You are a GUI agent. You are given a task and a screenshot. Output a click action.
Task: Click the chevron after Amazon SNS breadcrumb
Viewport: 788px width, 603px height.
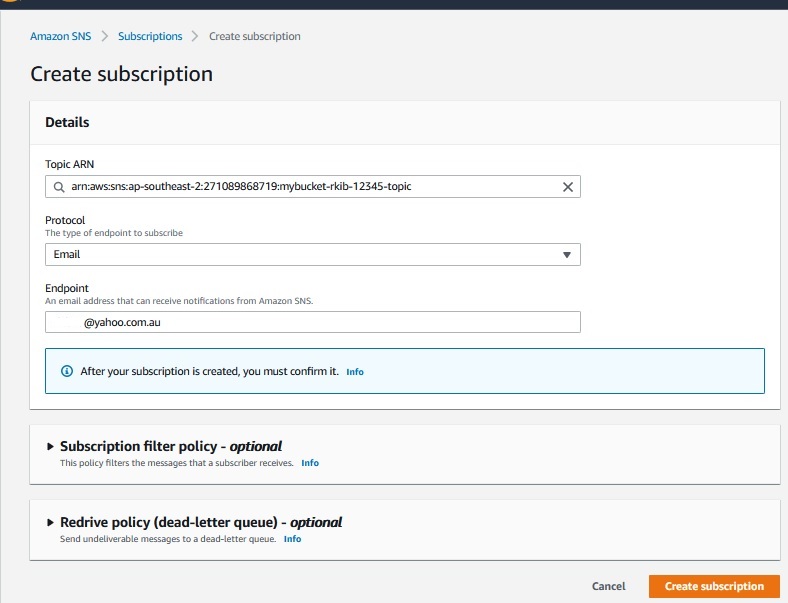pos(103,37)
